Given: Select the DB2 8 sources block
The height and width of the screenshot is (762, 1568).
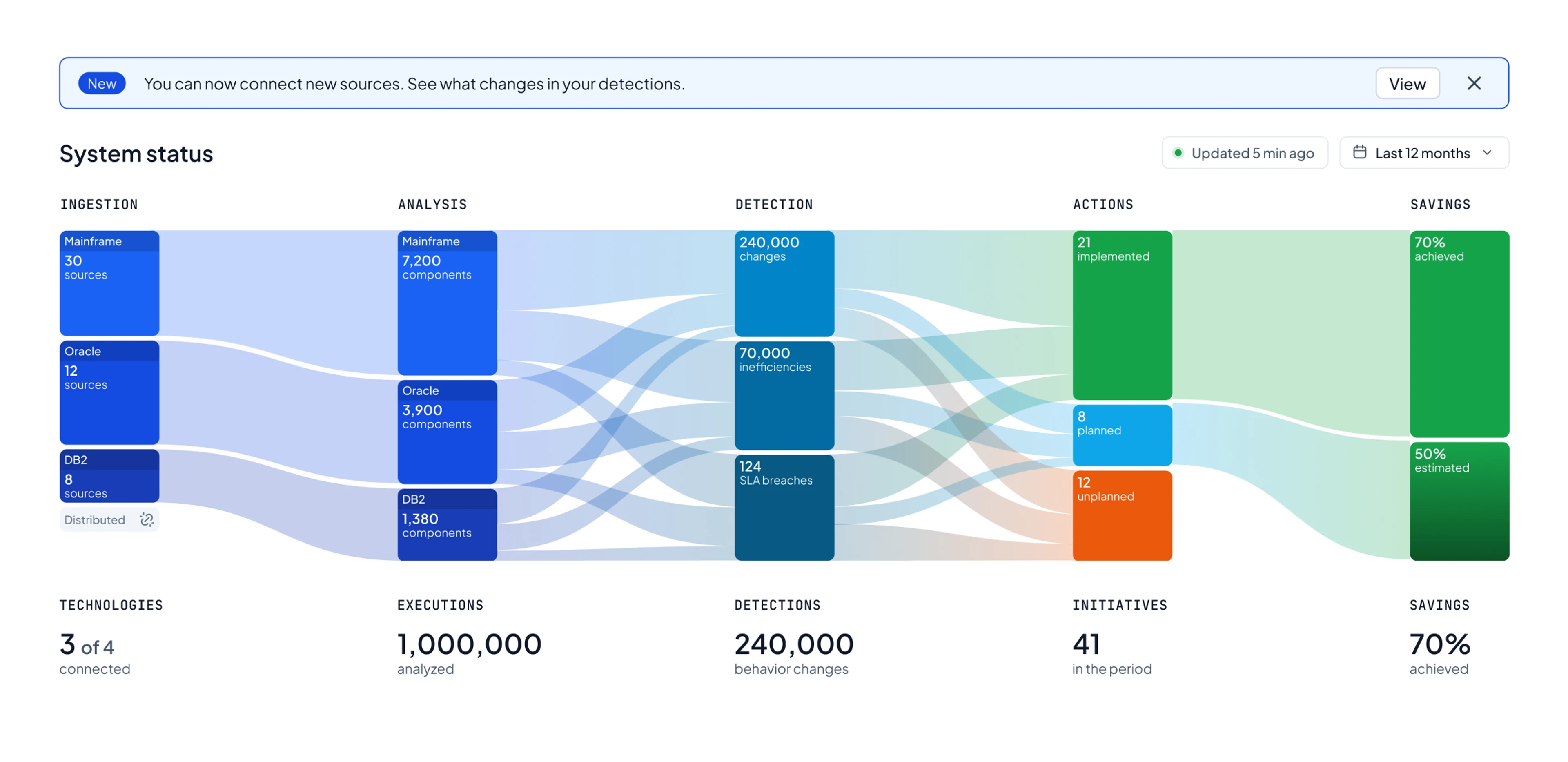Looking at the screenshot, I should click(109, 476).
